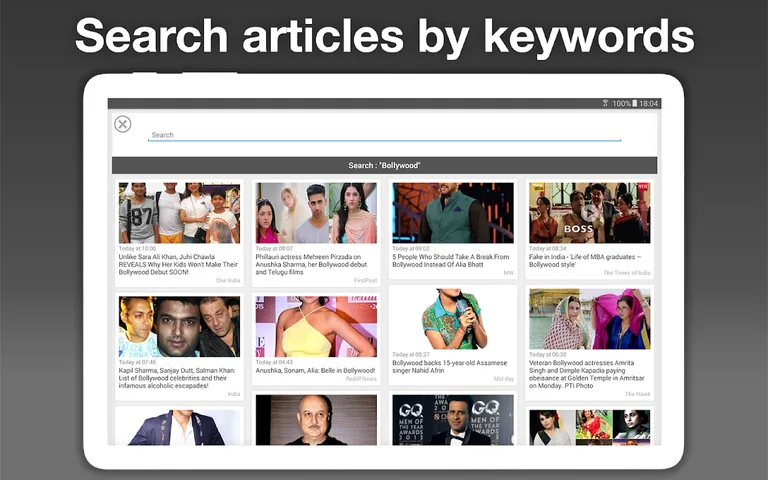Select 'Rediff News' source label

pyautogui.click(x=361, y=379)
